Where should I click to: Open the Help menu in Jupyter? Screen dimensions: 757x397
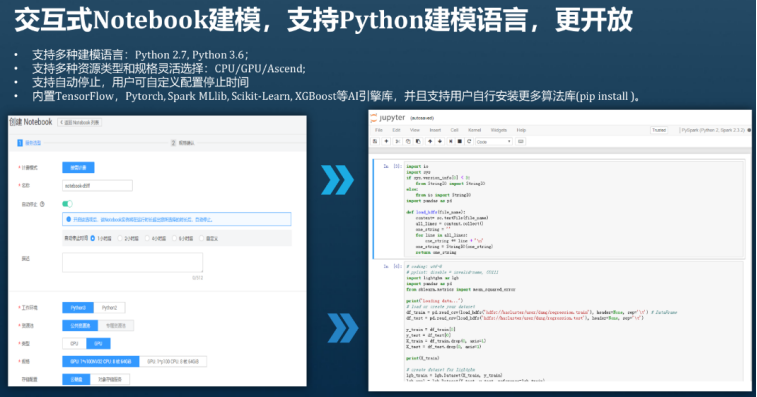pyautogui.click(x=521, y=130)
